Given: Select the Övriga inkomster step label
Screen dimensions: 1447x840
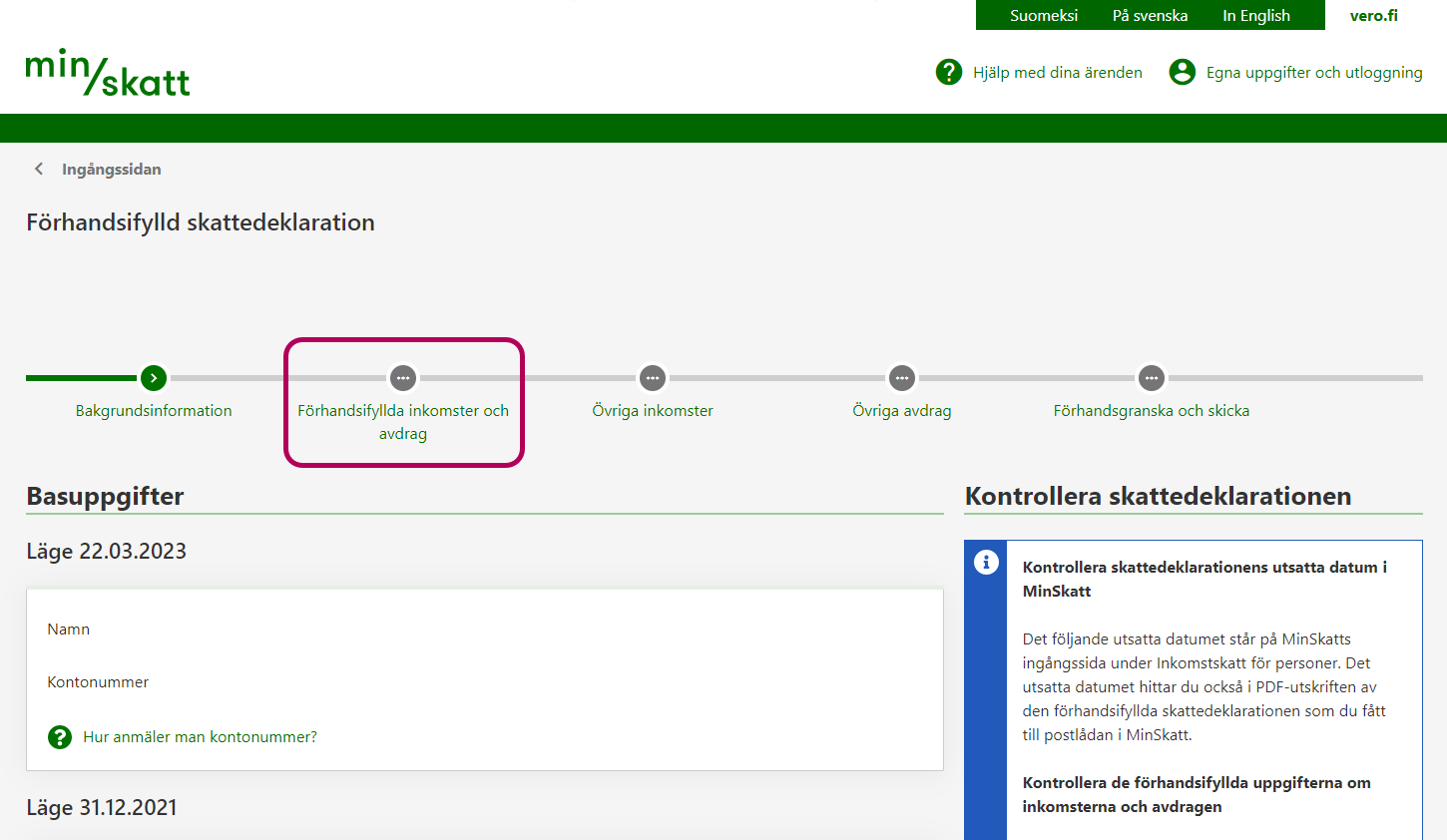Looking at the screenshot, I should click(x=653, y=411).
